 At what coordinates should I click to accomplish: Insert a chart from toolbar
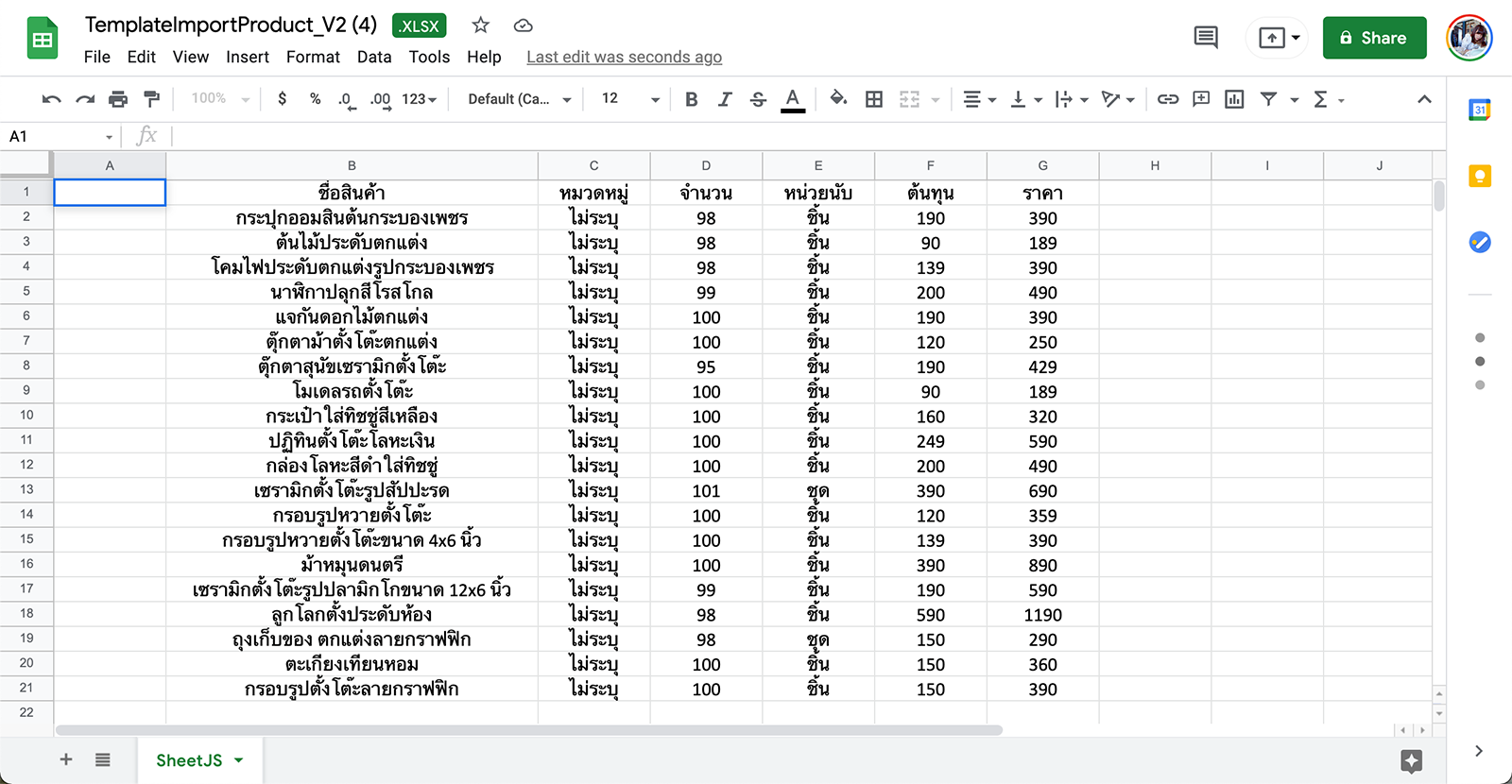coord(1234,99)
